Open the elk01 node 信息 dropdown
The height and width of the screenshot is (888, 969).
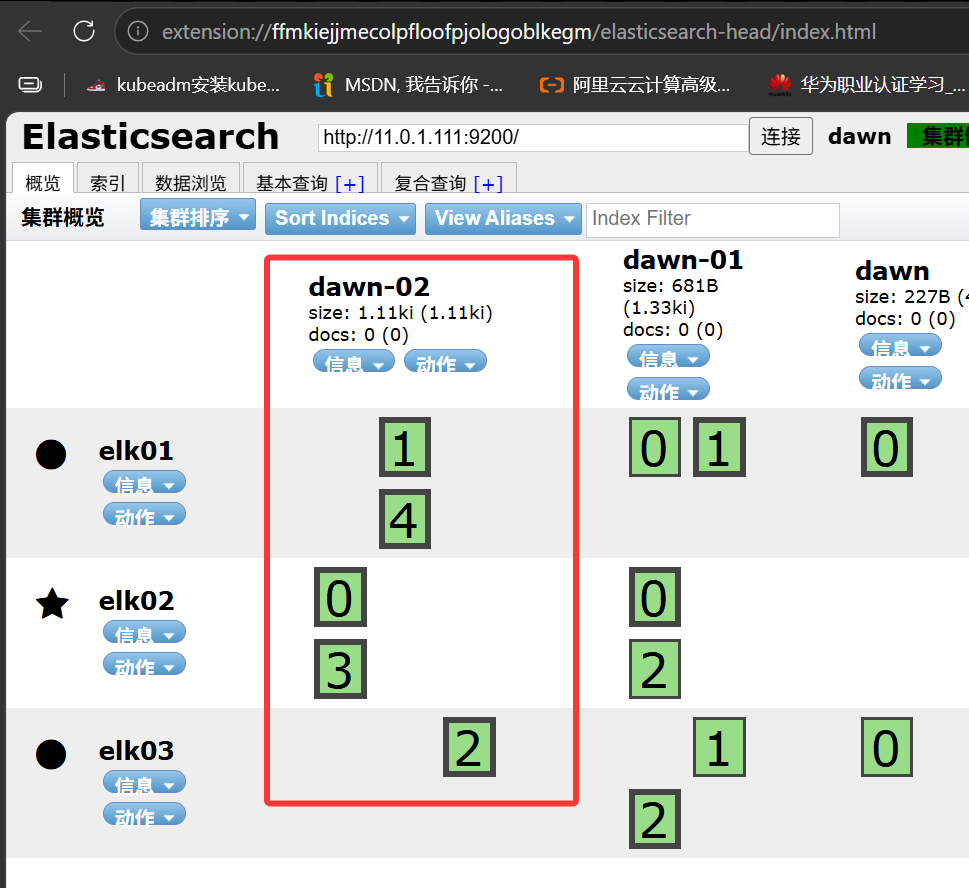coord(144,483)
